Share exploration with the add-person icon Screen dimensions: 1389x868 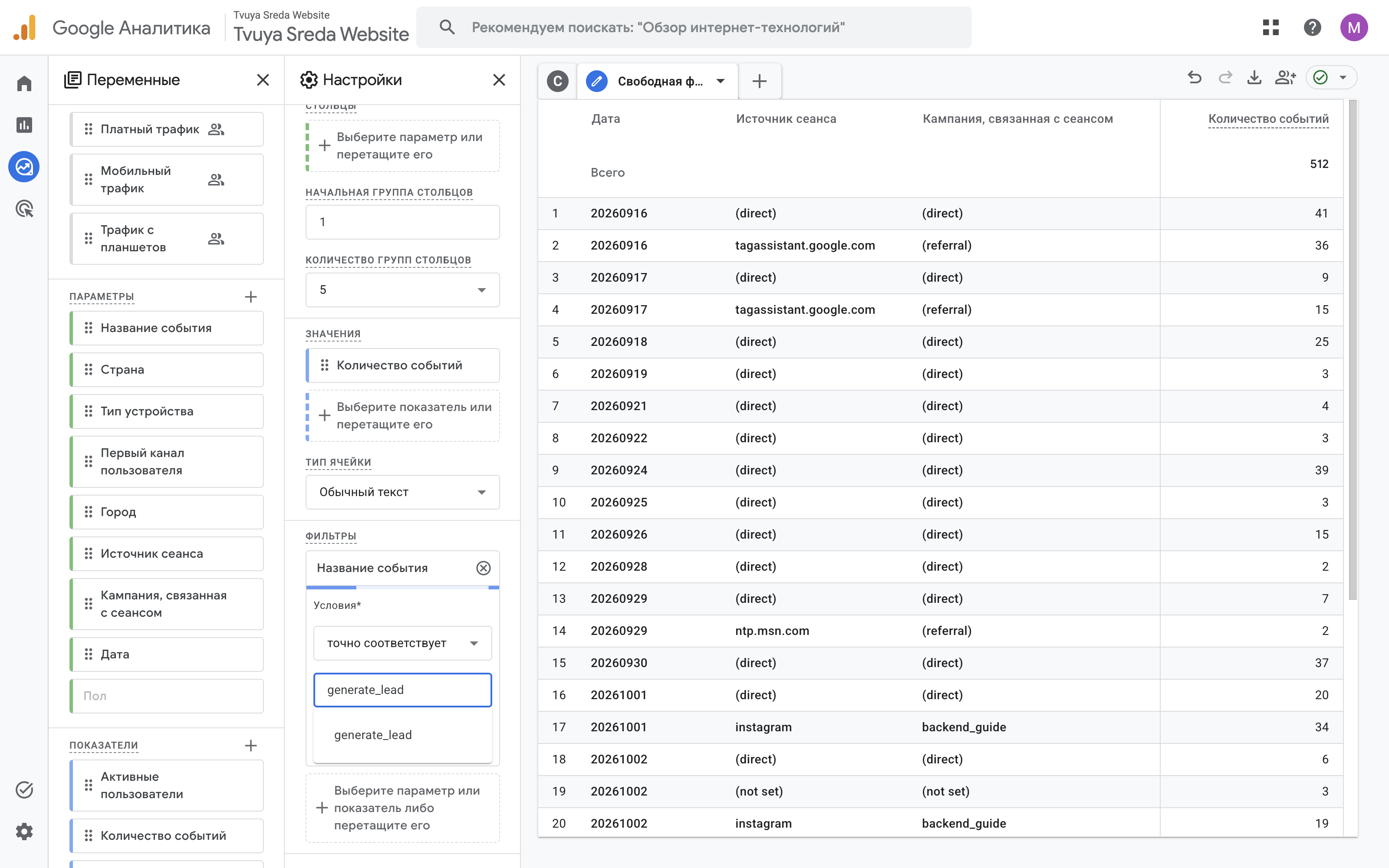click(x=1286, y=78)
